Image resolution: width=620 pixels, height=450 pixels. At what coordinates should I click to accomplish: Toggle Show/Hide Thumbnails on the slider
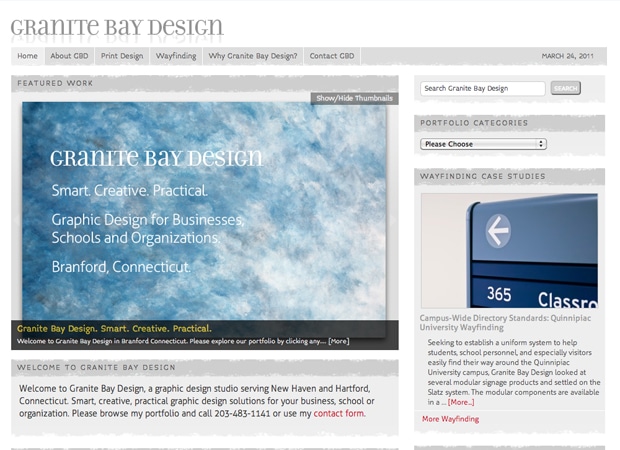tap(354, 98)
